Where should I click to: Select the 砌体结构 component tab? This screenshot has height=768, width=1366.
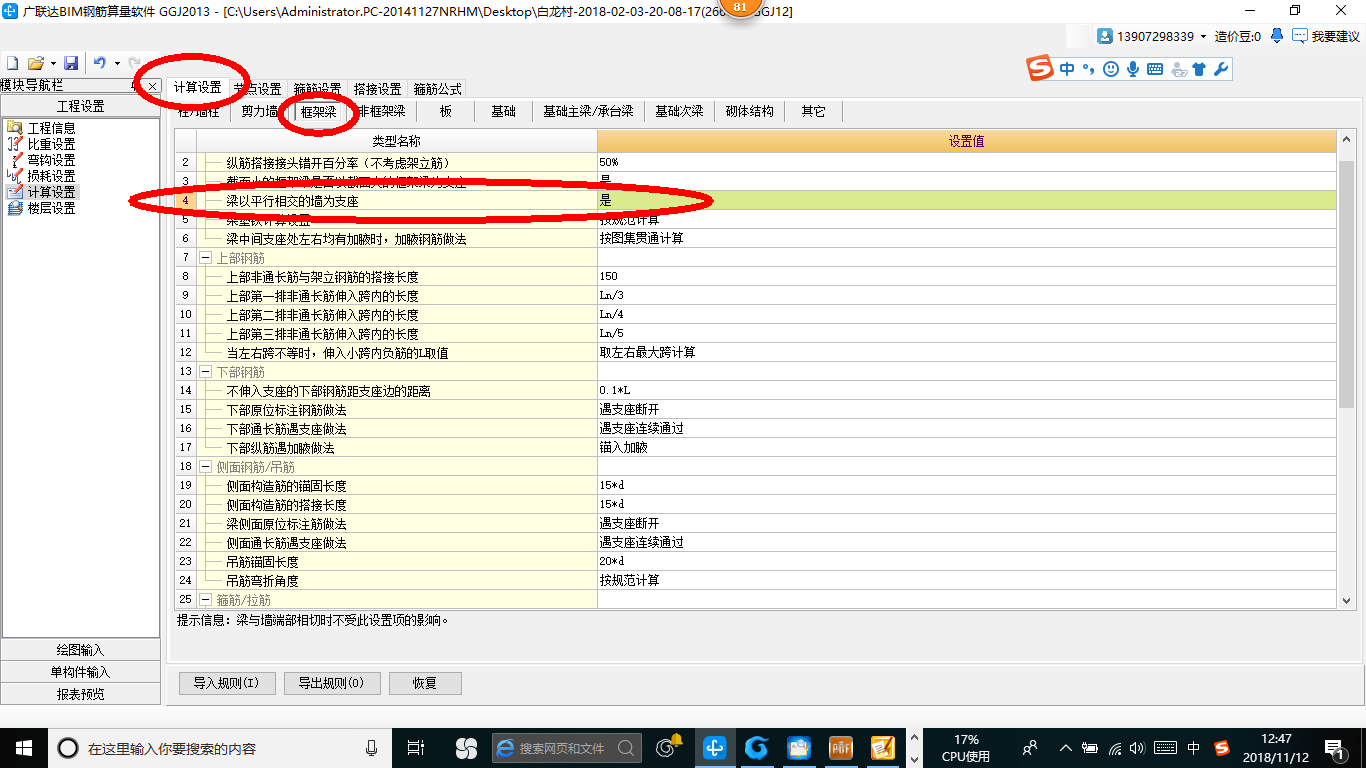pyautogui.click(x=750, y=111)
